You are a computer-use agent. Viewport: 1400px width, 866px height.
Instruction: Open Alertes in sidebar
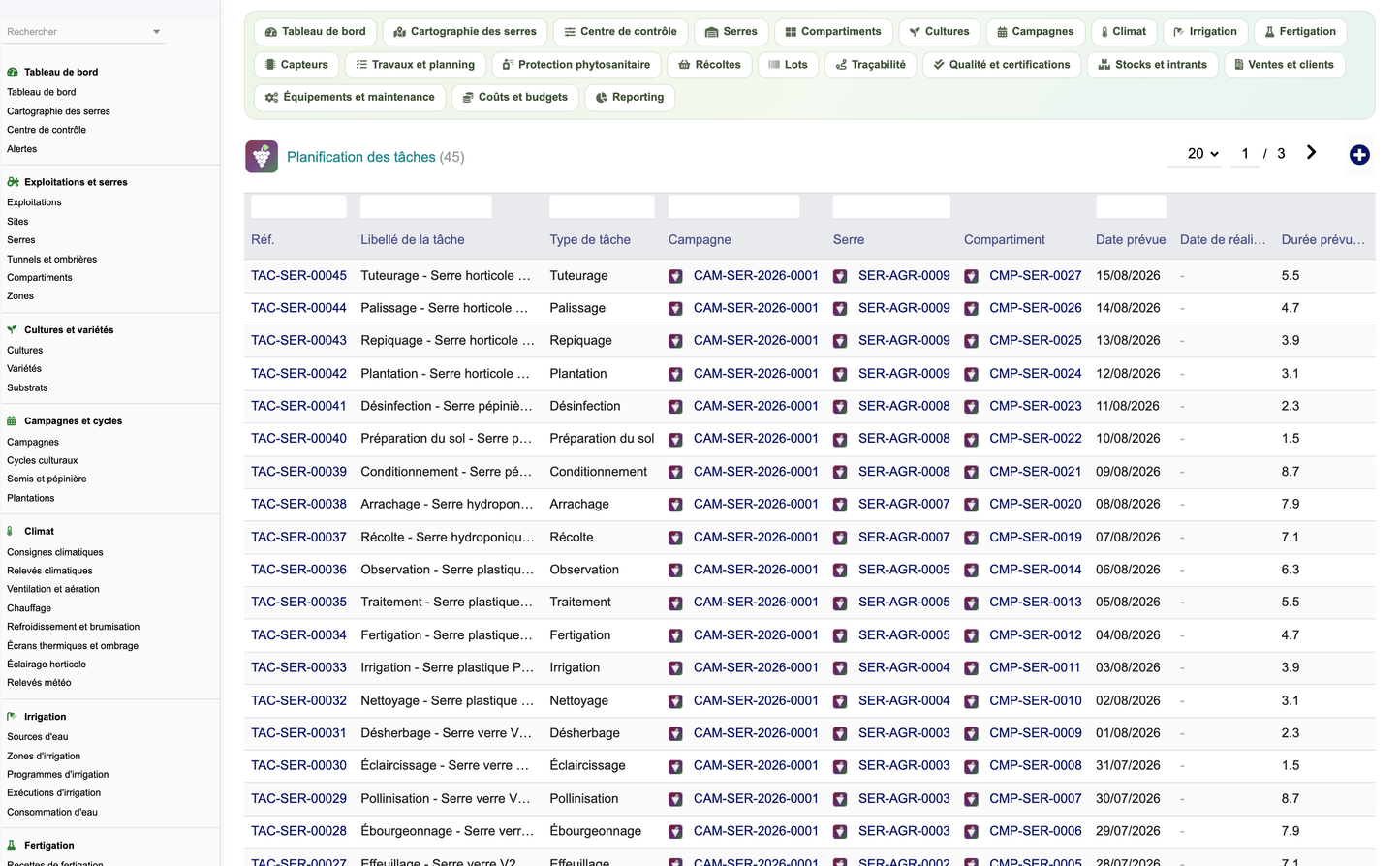point(21,149)
